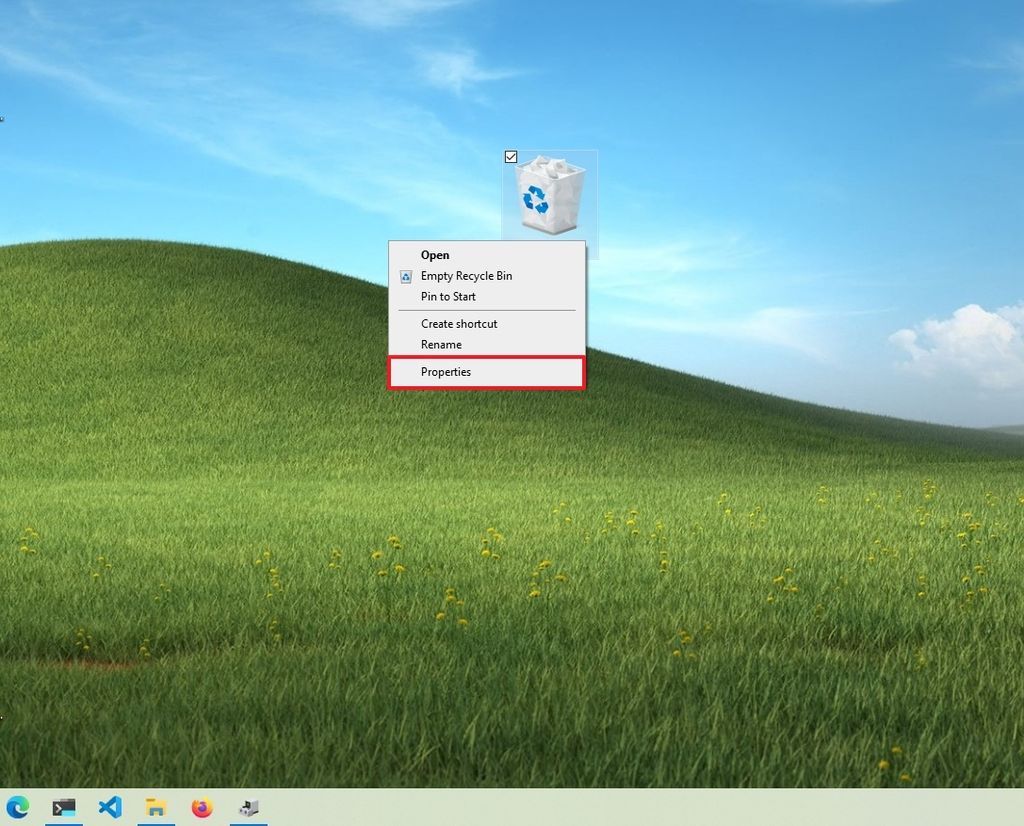Launch Firefox from the taskbar
The image size is (1024, 826).
coord(200,807)
